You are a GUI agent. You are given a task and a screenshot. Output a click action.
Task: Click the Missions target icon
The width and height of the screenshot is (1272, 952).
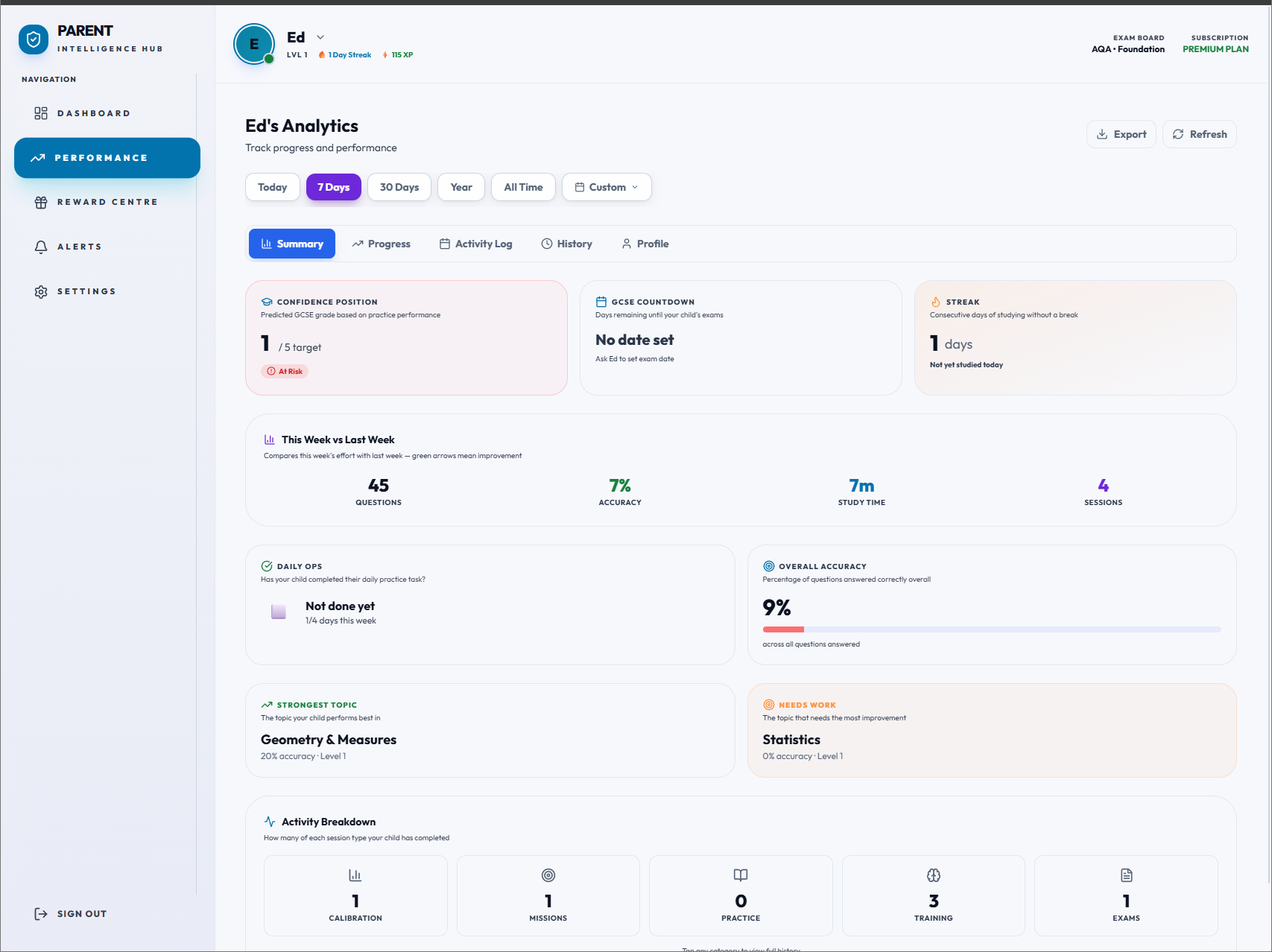tap(548, 875)
